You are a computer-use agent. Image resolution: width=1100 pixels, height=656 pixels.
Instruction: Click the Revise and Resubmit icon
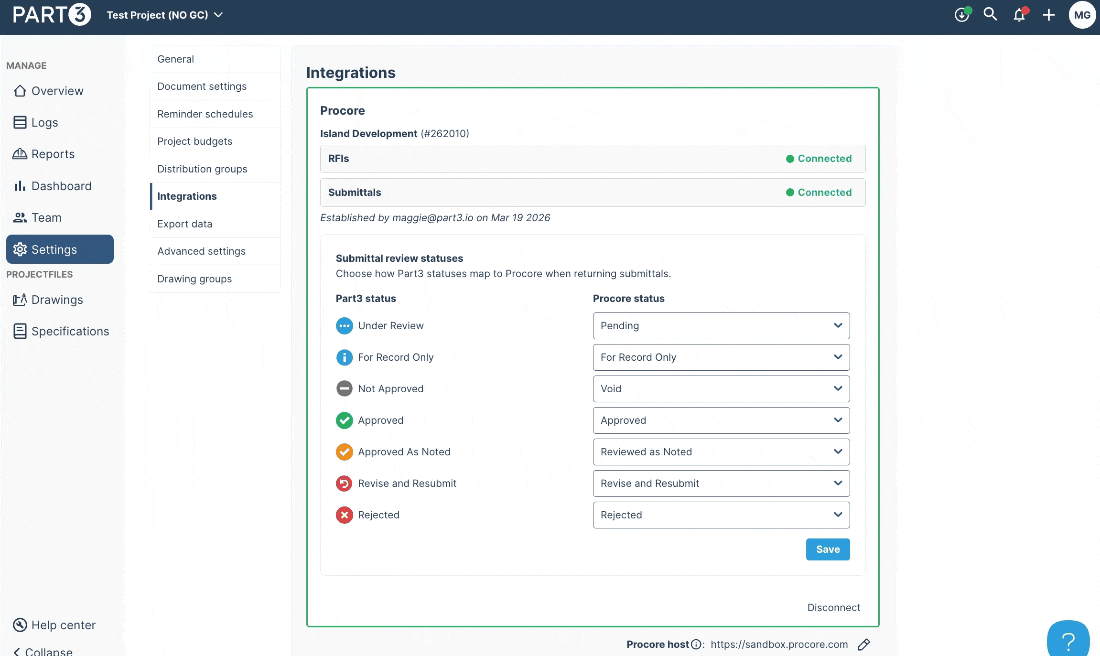pos(344,483)
